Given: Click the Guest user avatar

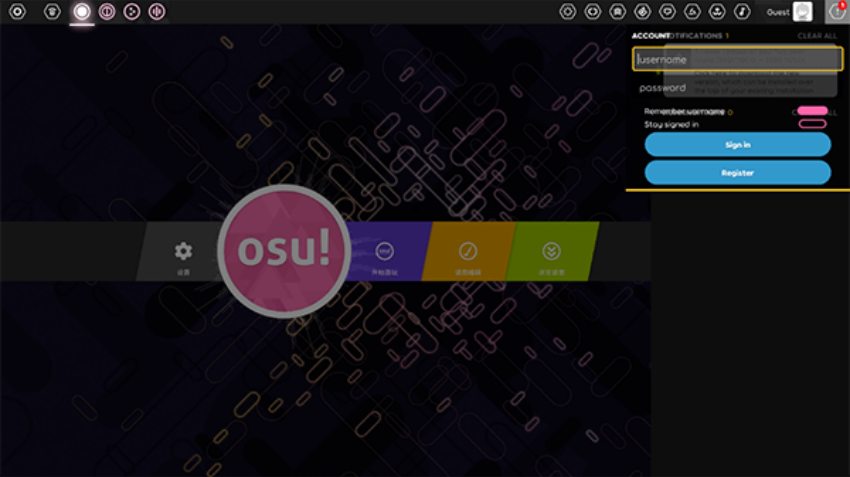Looking at the screenshot, I should (x=802, y=11).
